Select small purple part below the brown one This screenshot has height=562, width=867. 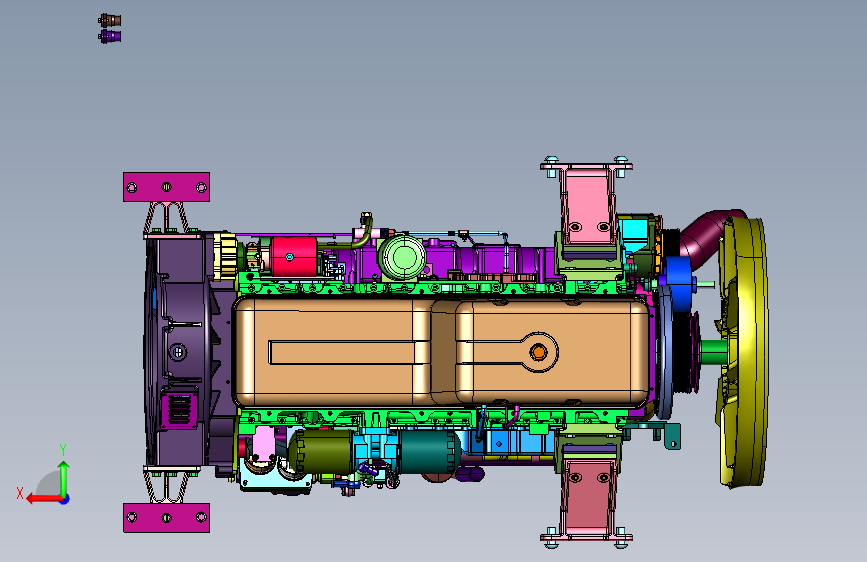[x=109, y=37]
